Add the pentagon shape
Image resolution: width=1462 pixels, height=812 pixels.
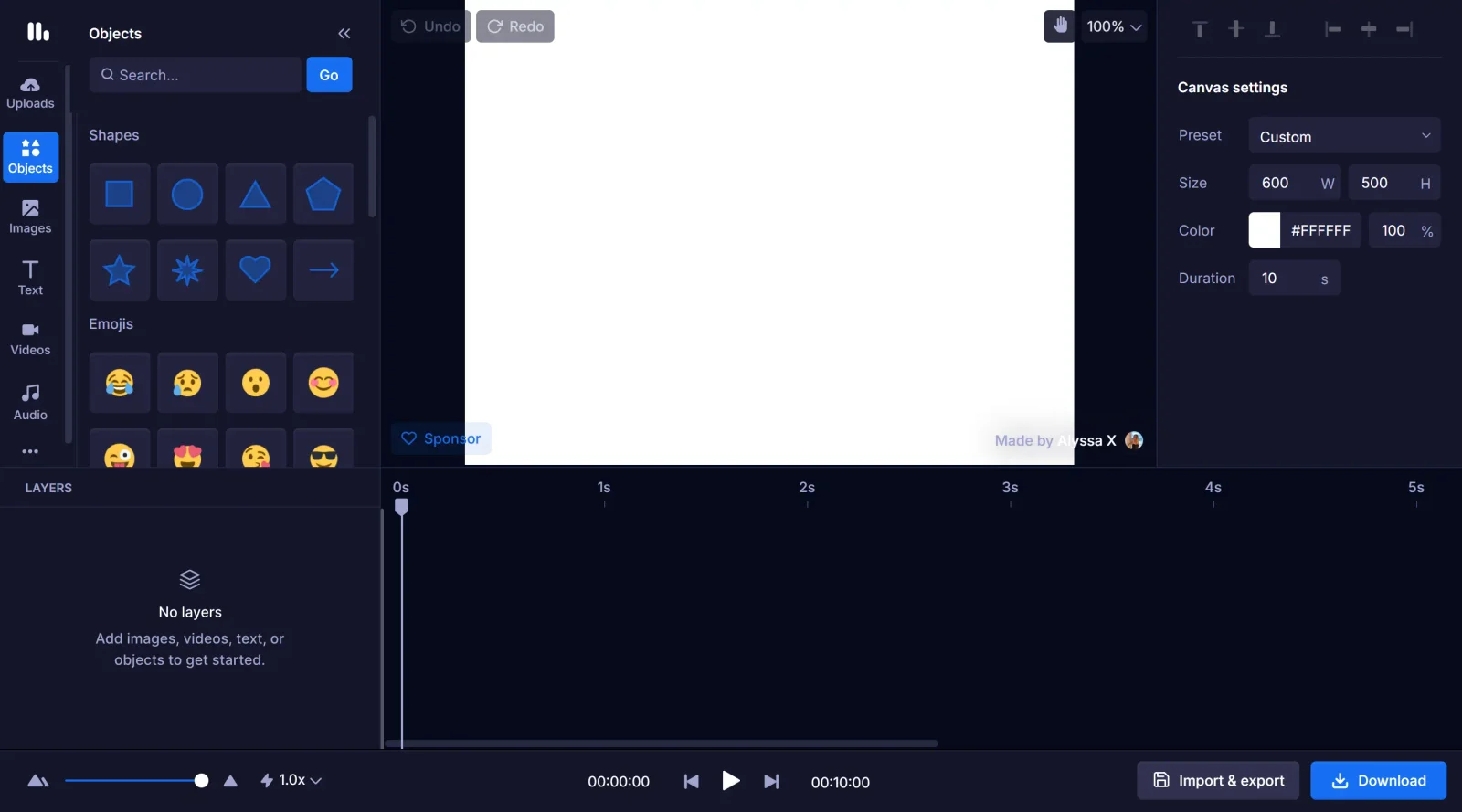click(x=323, y=195)
